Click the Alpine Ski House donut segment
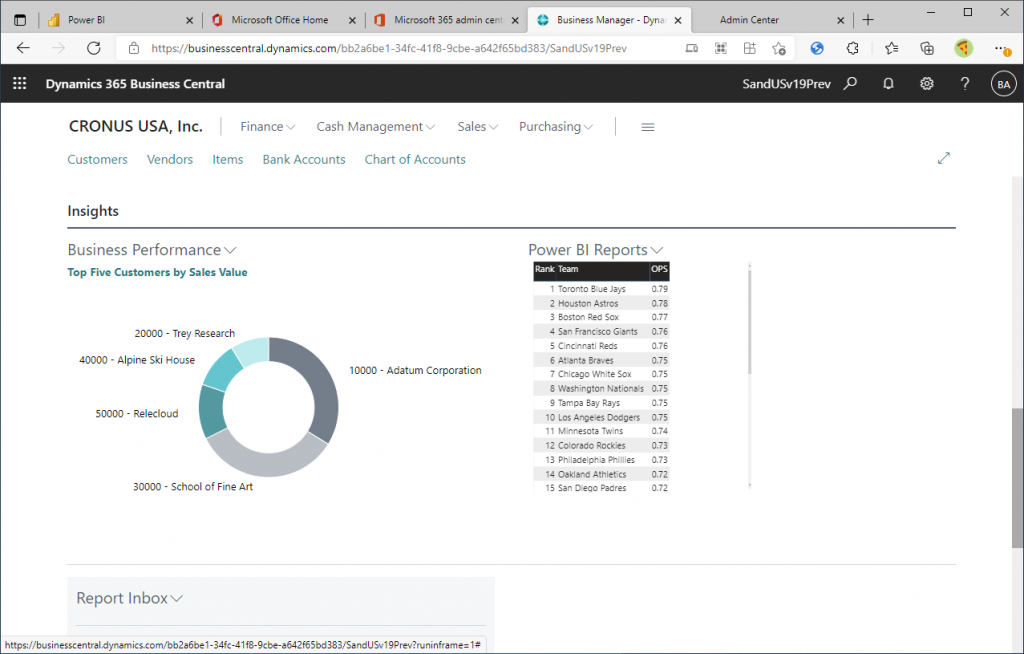1024x654 pixels. pyautogui.click(x=223, y=370)
